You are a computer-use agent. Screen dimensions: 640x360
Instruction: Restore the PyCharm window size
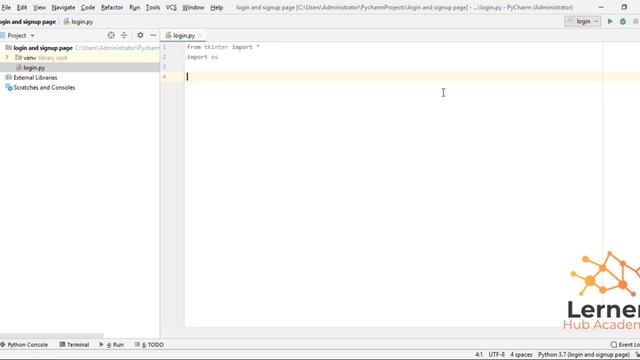click(624, 7)
